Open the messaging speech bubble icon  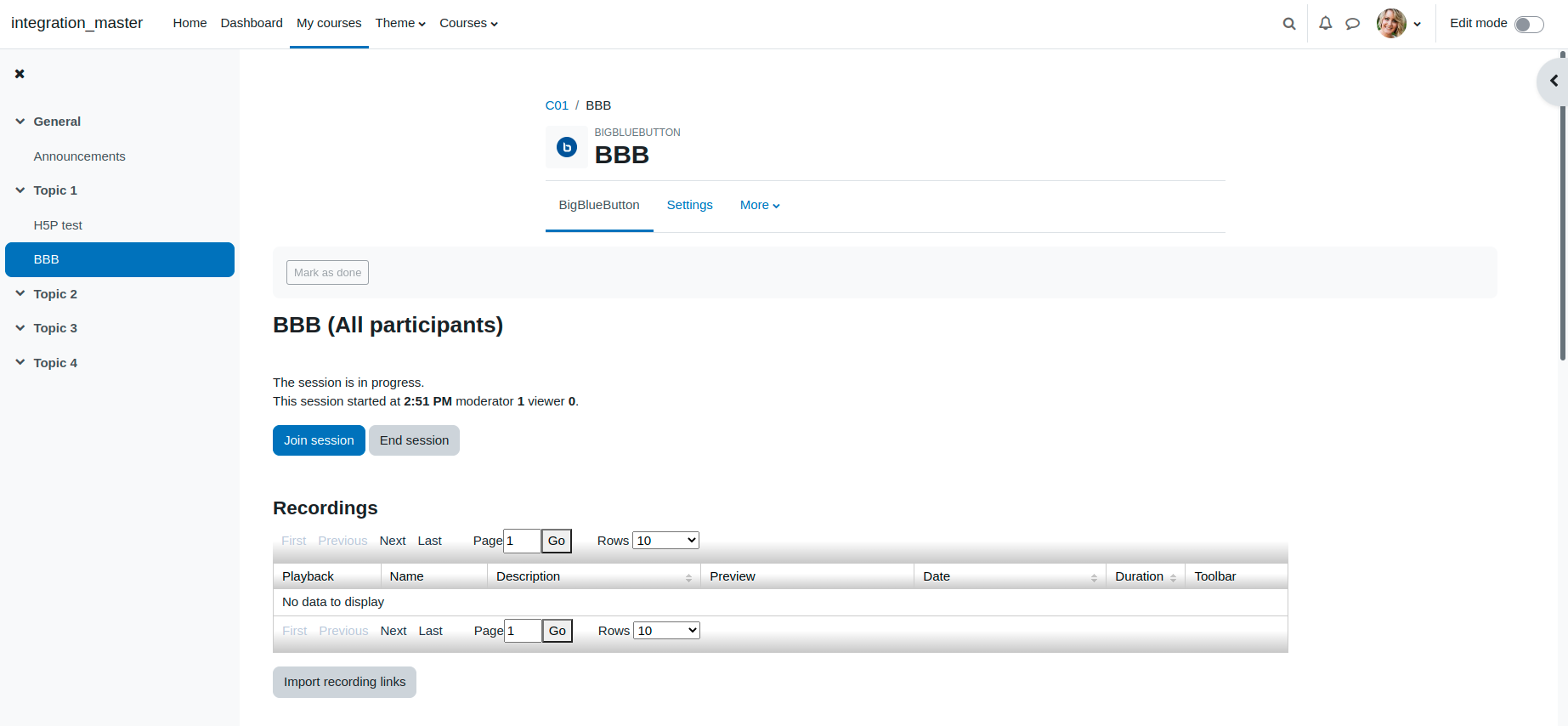[x=1352, y=24]
